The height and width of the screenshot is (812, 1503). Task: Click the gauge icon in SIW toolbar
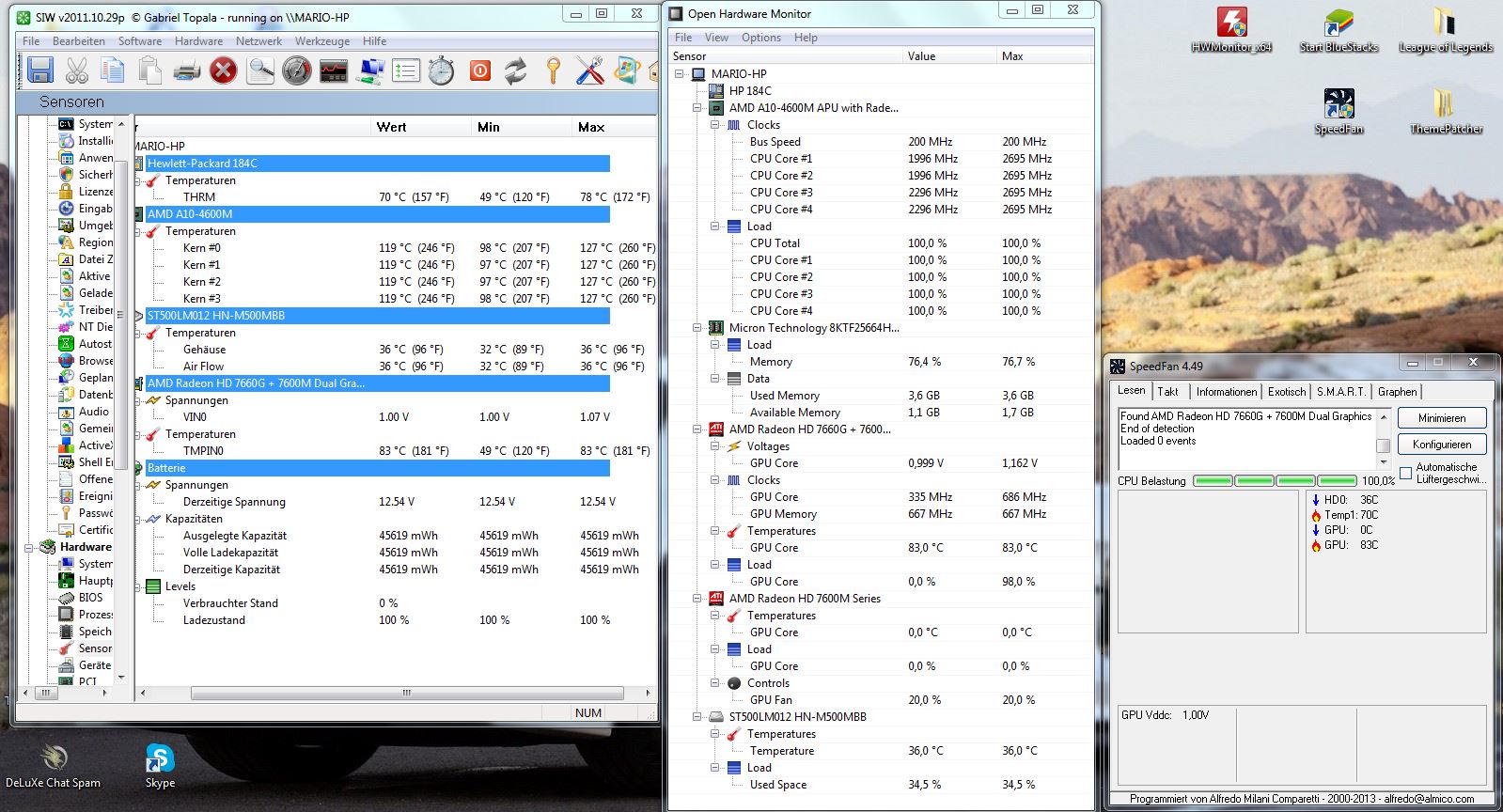(296, 70)
